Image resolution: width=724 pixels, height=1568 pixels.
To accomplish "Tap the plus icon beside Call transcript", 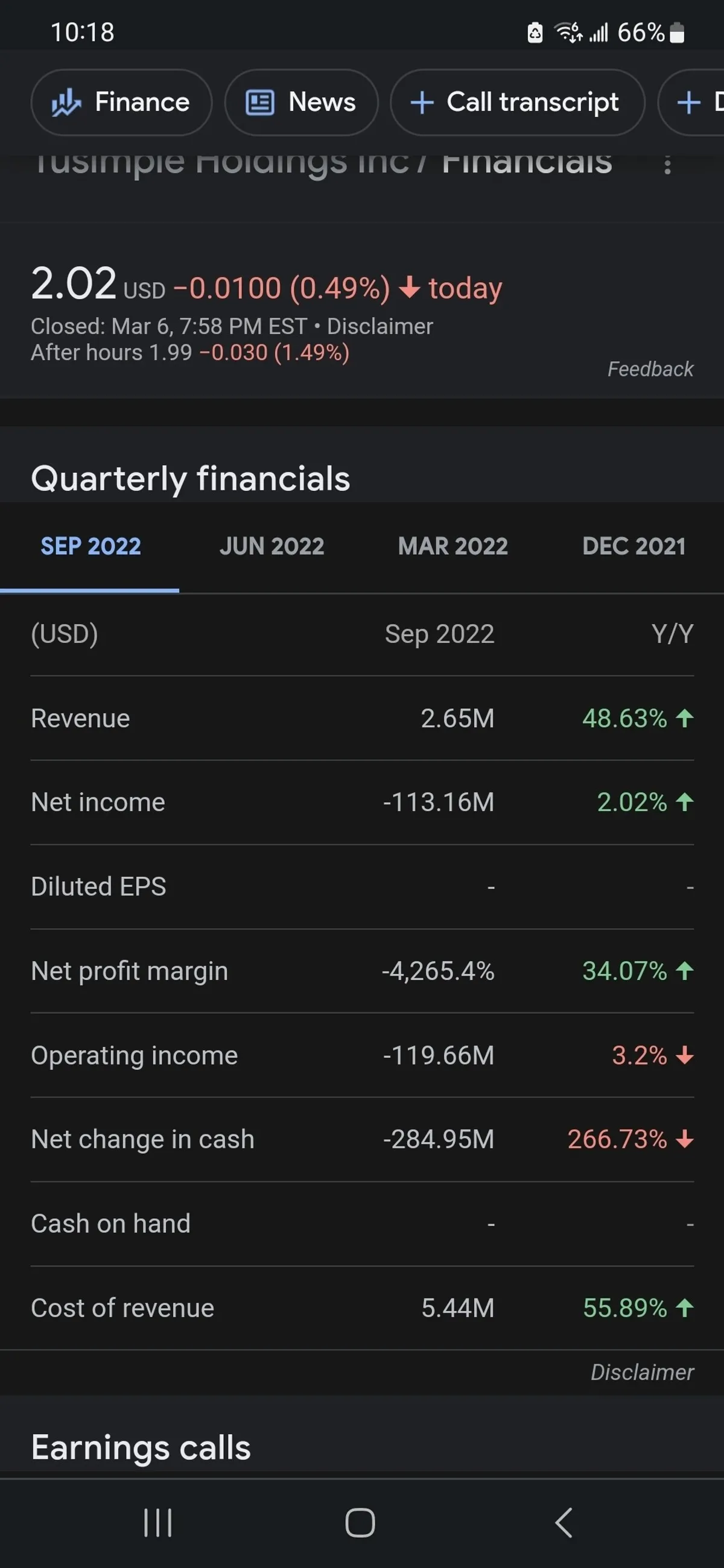I will [422, 103].
